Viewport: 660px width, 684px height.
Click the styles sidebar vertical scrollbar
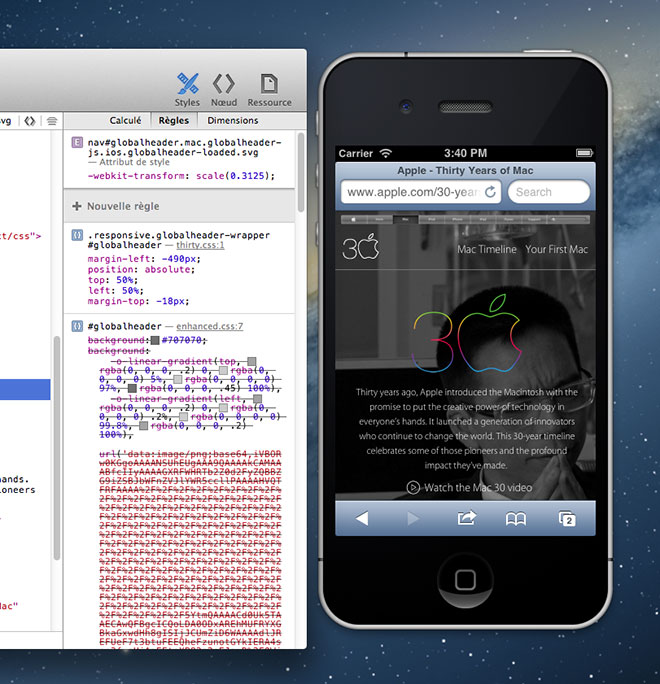(301, 172)
